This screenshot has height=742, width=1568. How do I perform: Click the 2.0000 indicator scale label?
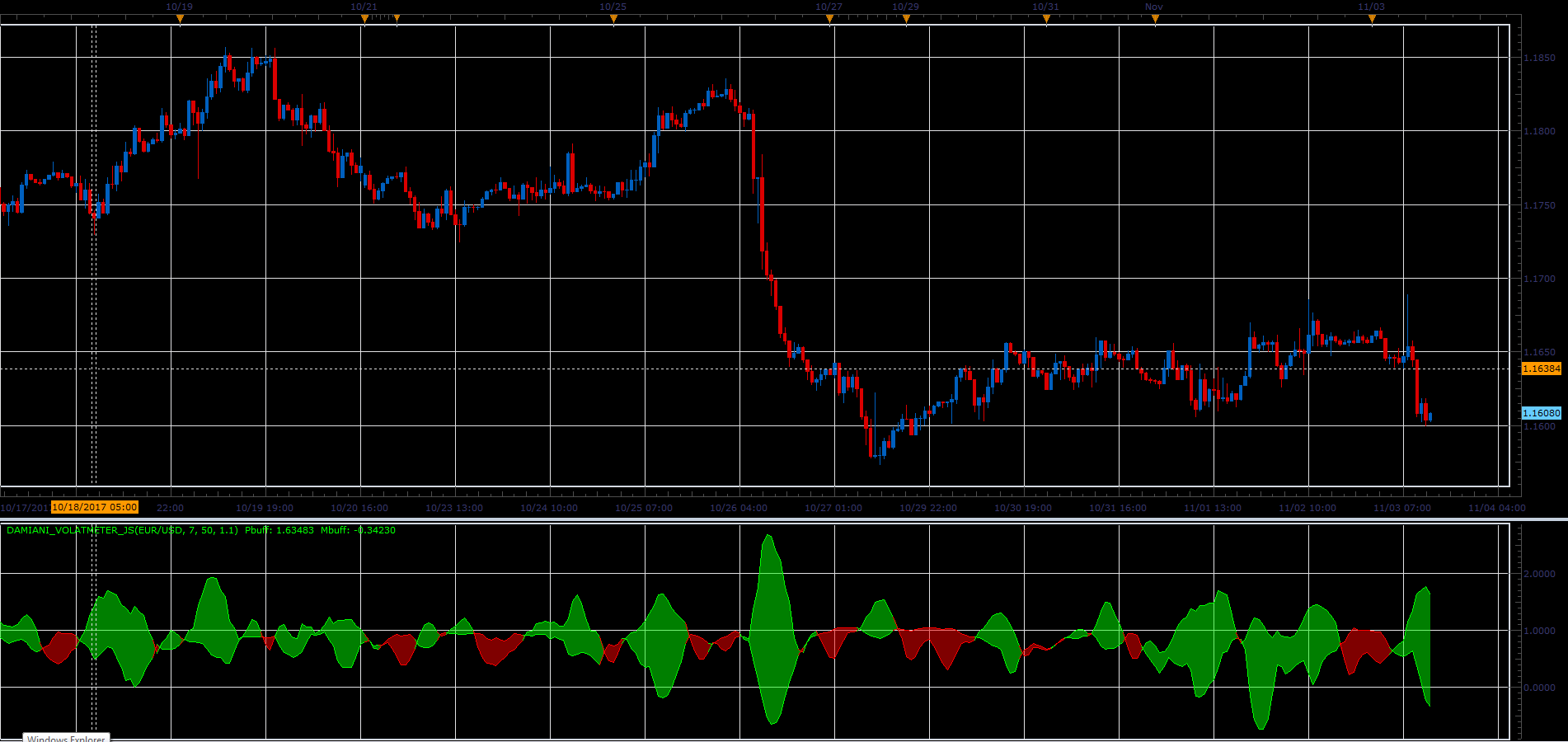point(1539,574)
